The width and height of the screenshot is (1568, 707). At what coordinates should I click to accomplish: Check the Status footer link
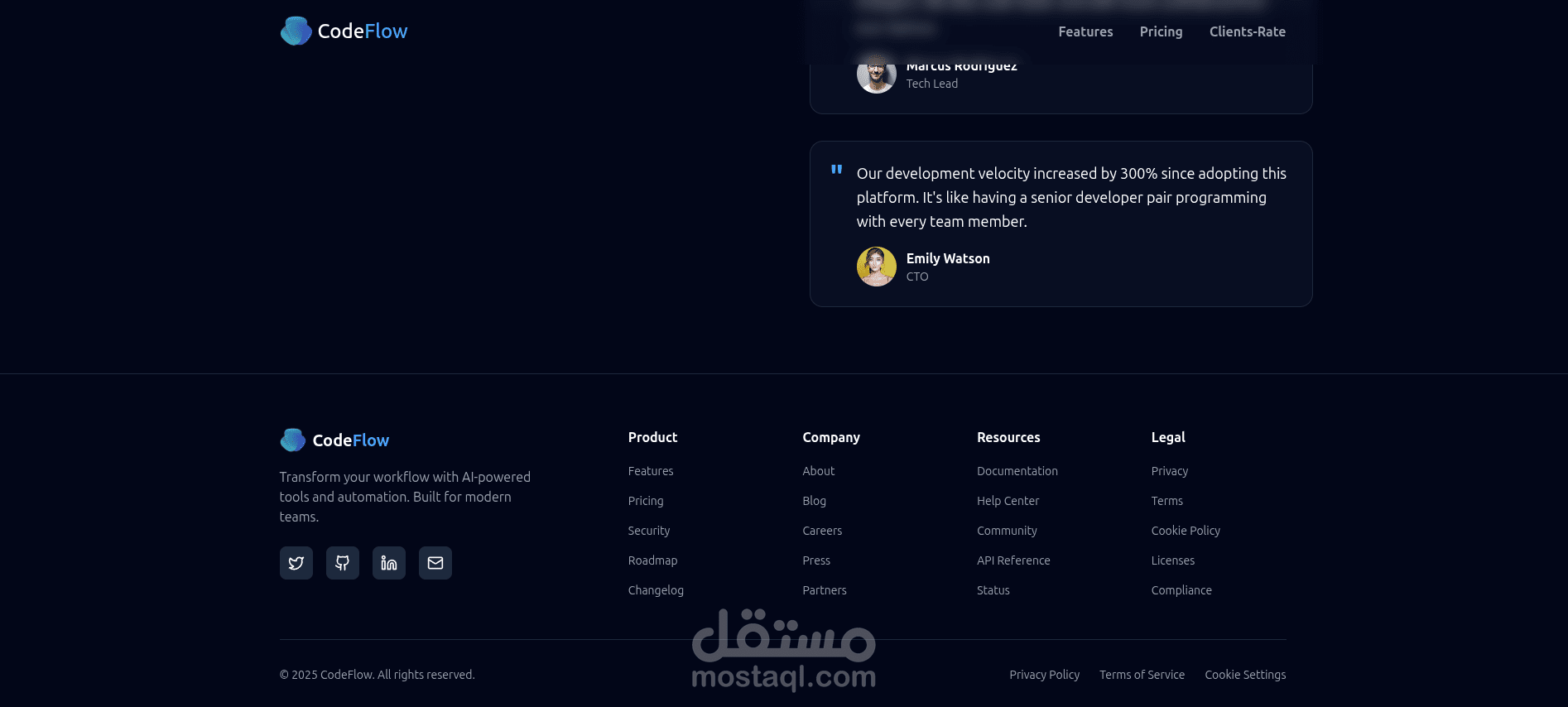(993, 590)
